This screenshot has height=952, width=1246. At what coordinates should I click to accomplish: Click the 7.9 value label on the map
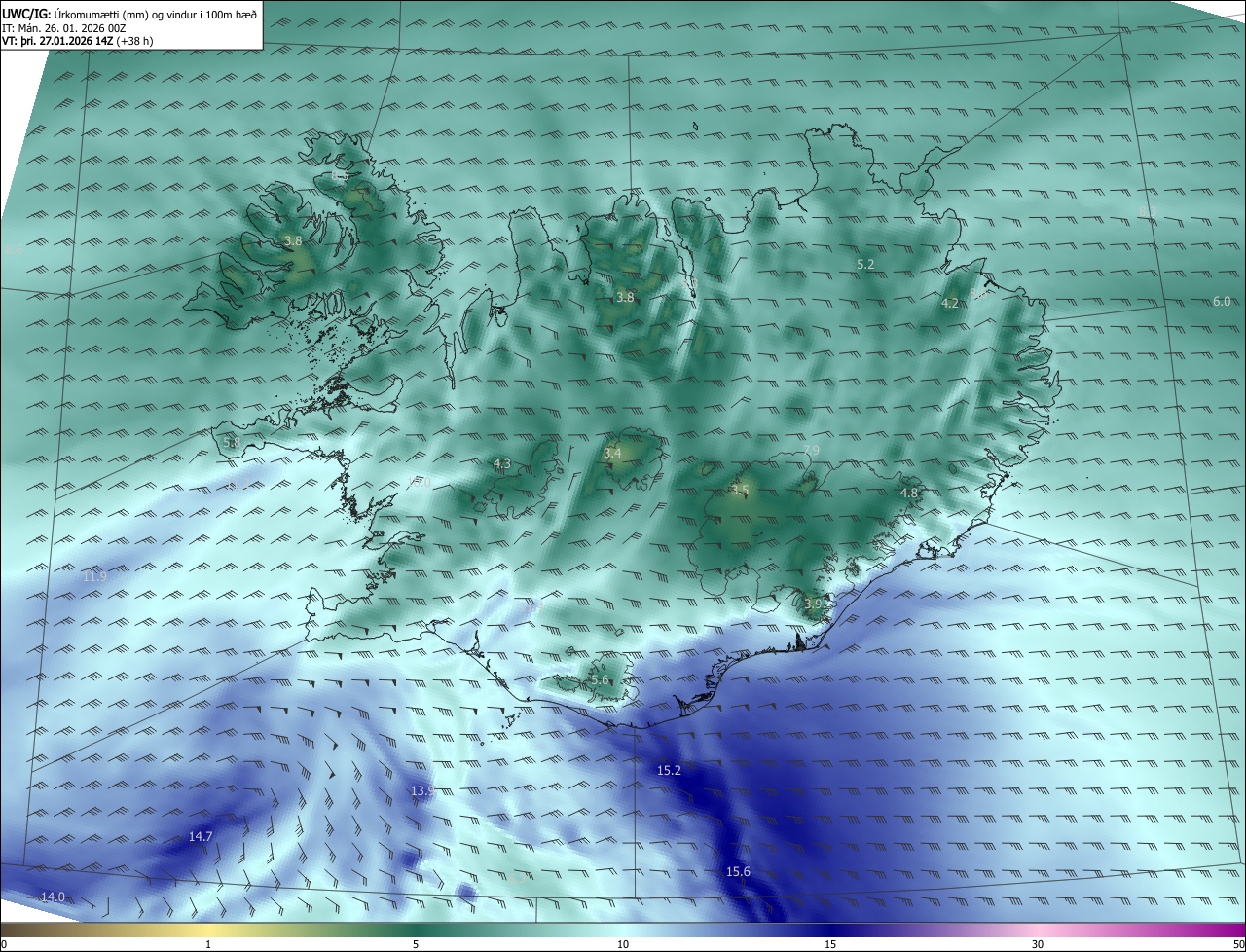tap(811, 450)
